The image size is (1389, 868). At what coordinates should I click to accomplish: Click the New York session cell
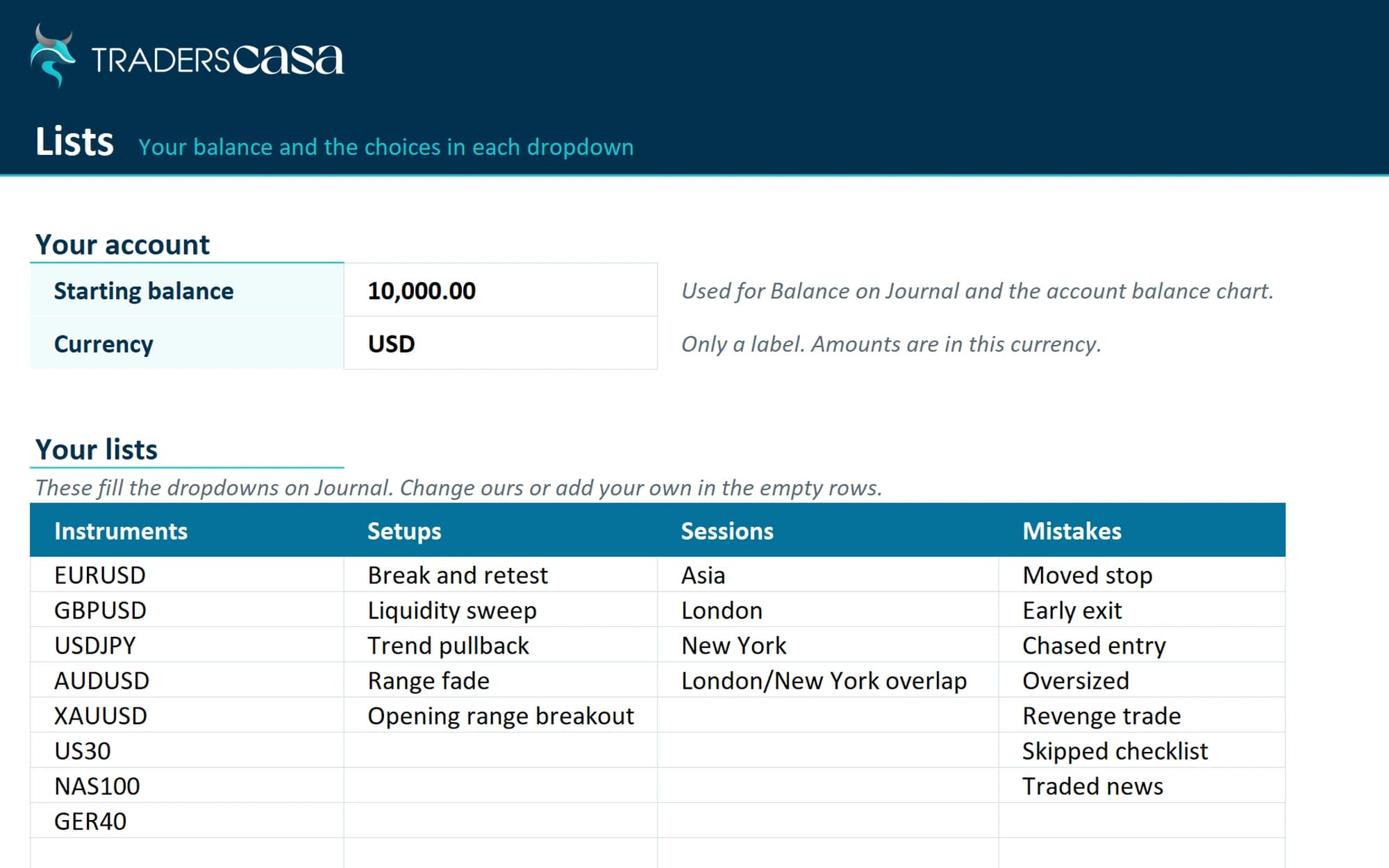coord(828,645)
